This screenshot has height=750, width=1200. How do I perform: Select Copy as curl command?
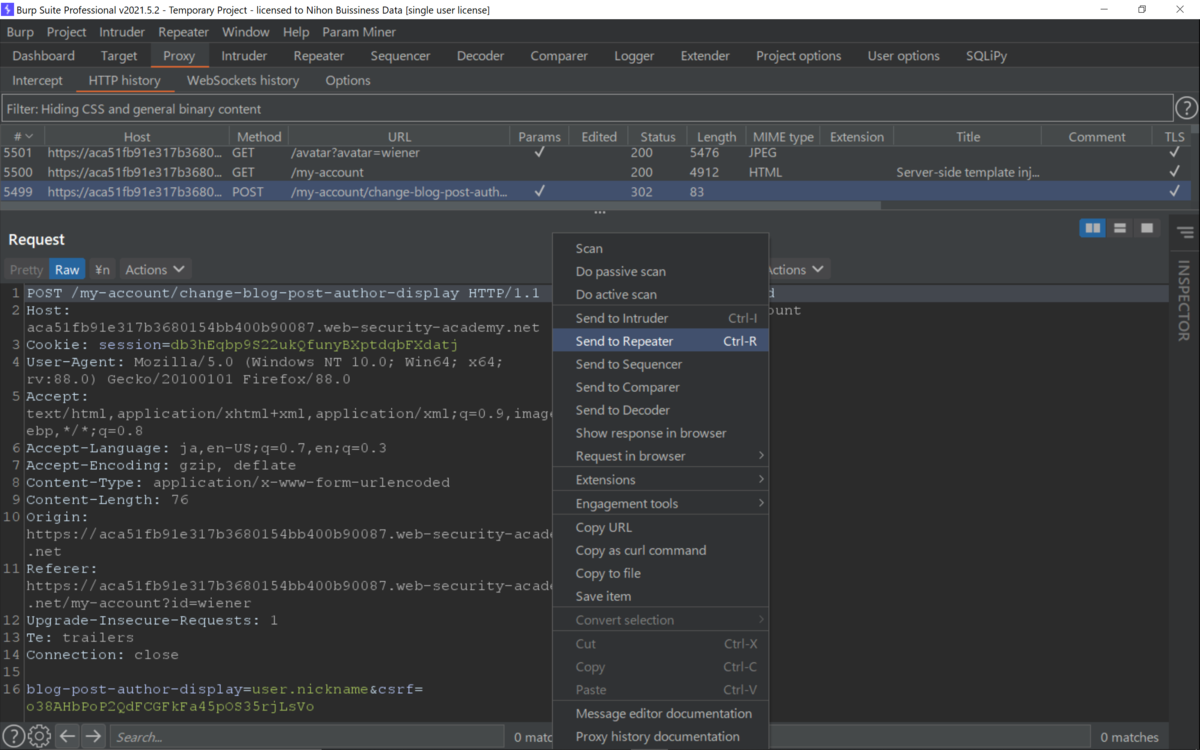(660, 550)
